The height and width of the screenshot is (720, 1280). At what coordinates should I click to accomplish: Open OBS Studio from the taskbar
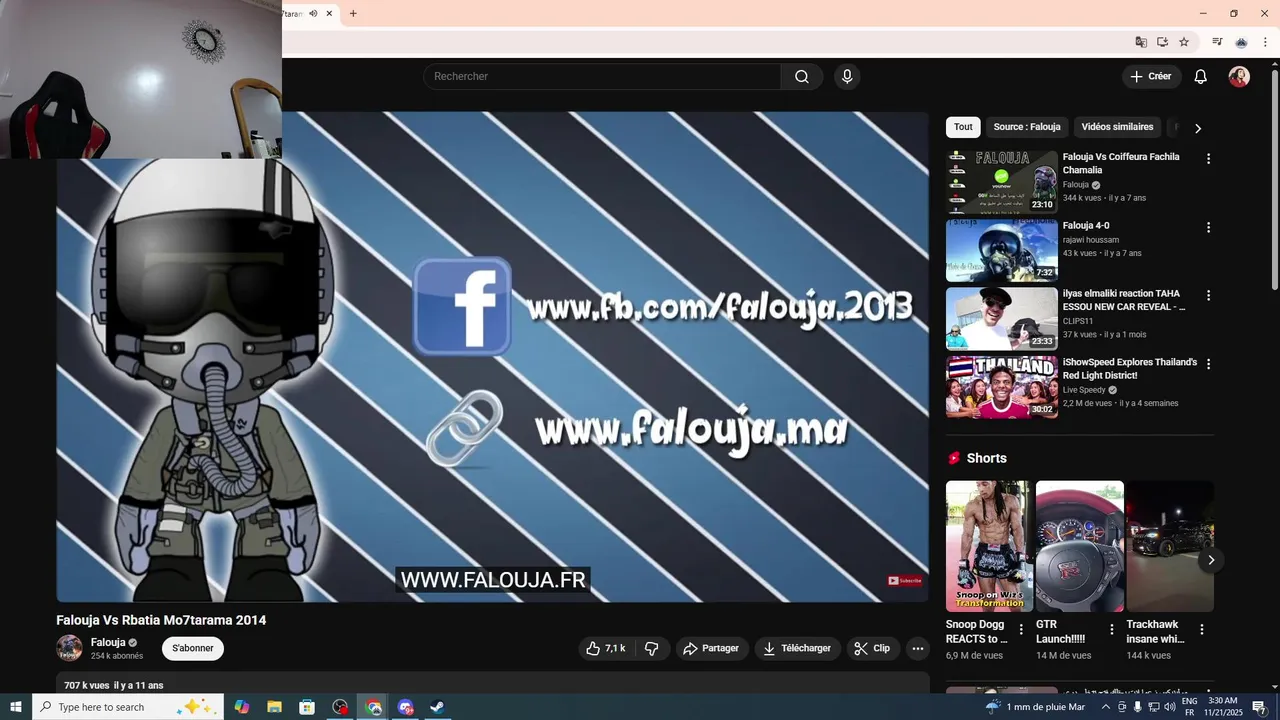(x=340, y=707)
